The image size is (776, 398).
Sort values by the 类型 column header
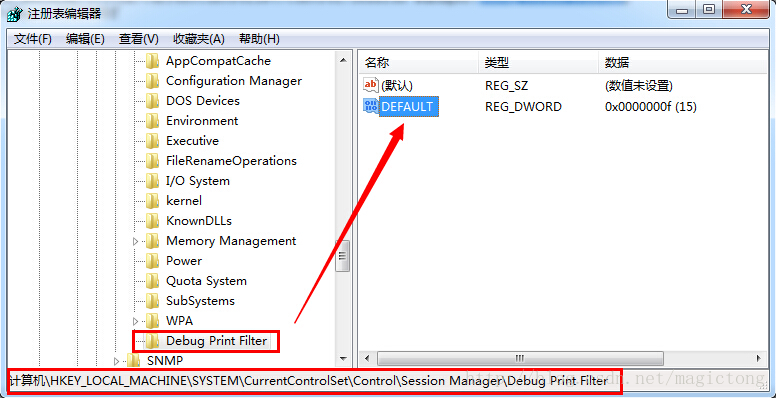538,62
